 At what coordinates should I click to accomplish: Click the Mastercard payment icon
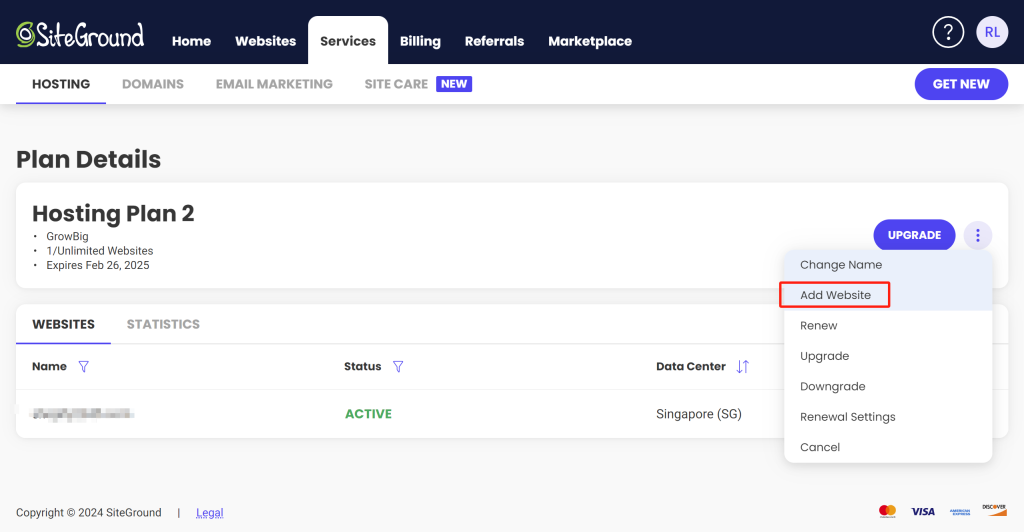point(887,511)
